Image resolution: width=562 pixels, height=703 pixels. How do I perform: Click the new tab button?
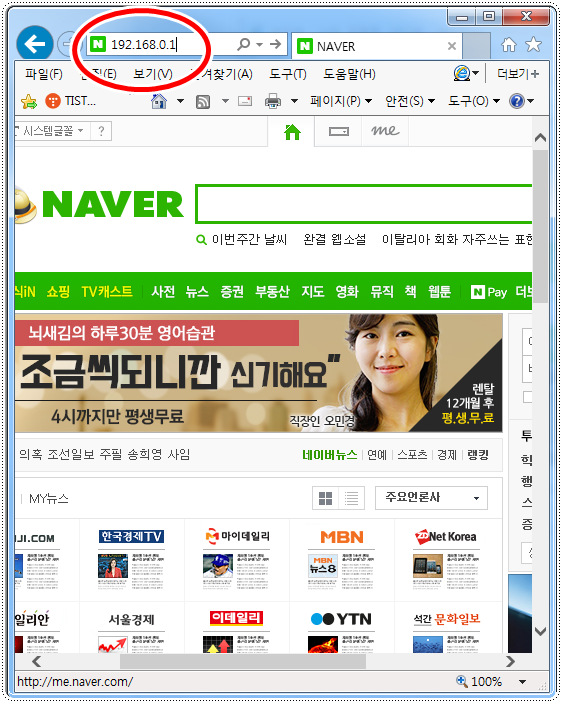[476, 46]
